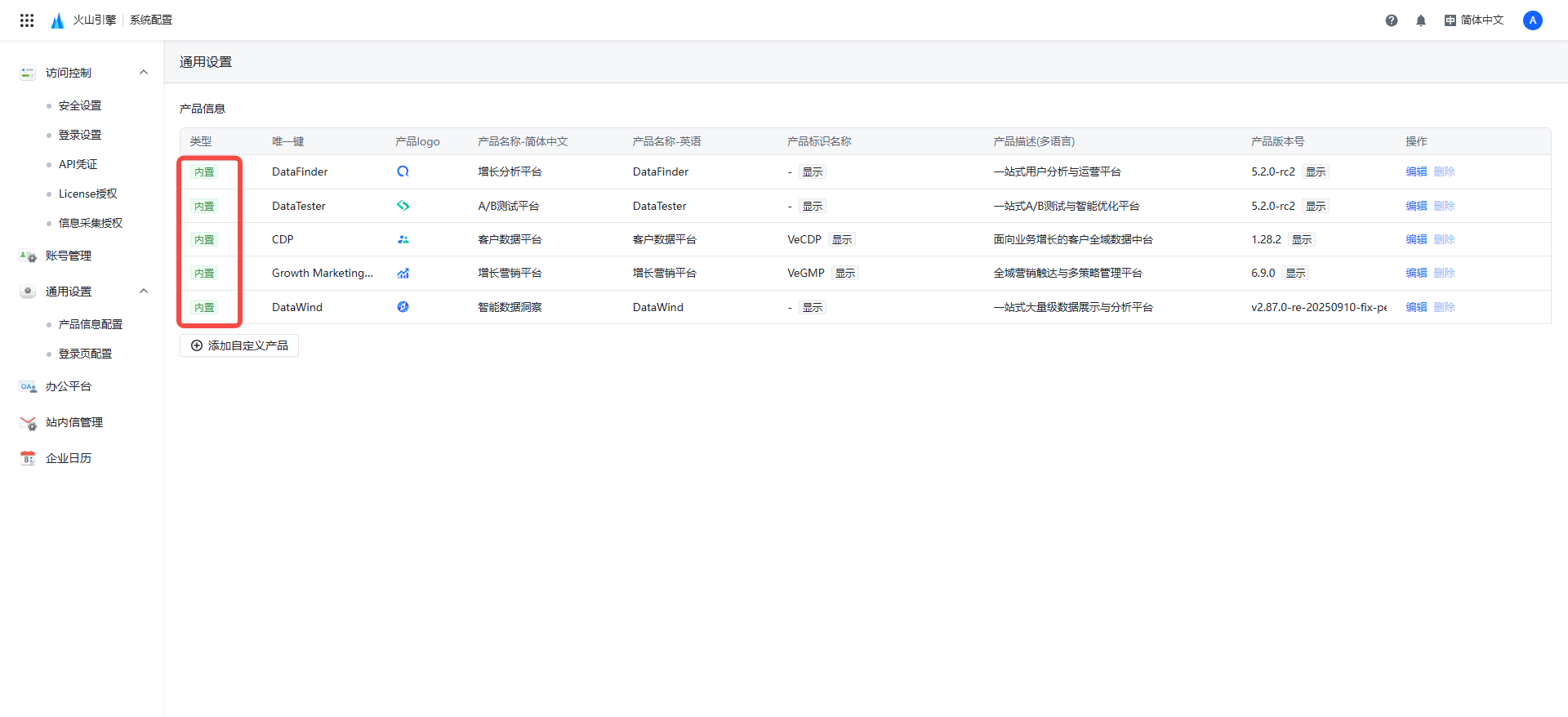Viewport: 1568px width, 717px height.
Task: Open 安全设置 in the sidebar
Action: (x=80, y=105)
